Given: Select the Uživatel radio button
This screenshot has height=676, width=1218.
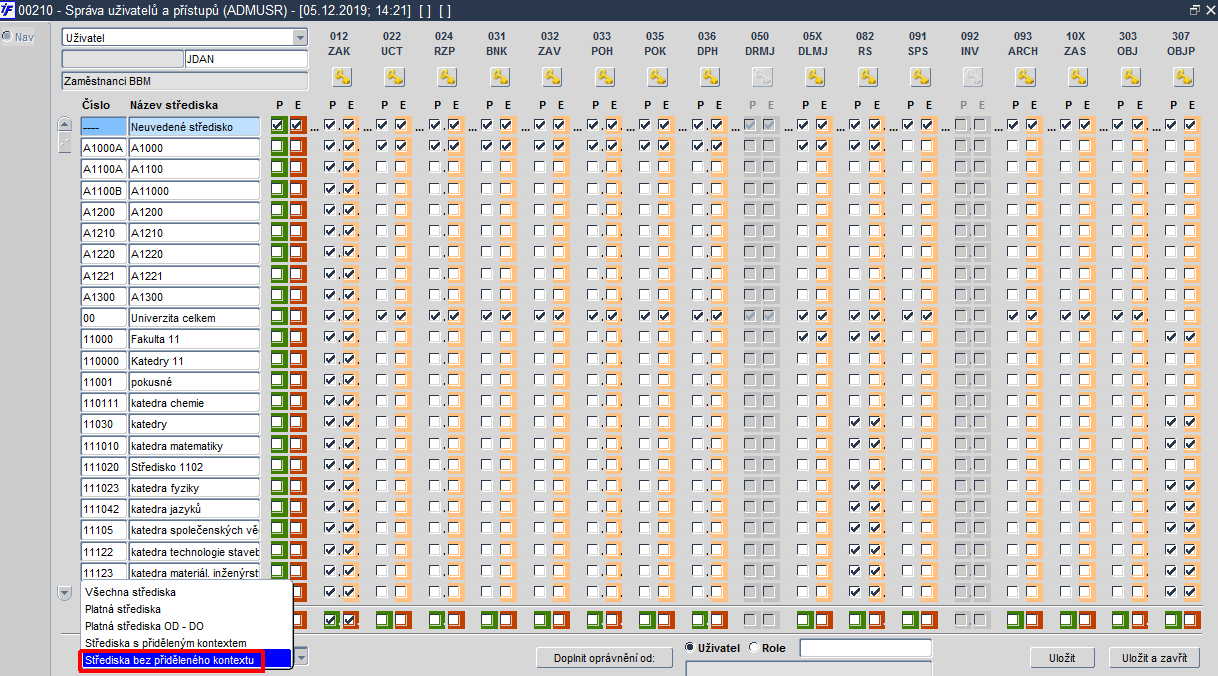Looking at the screenshot, I should tap(689, 648).
